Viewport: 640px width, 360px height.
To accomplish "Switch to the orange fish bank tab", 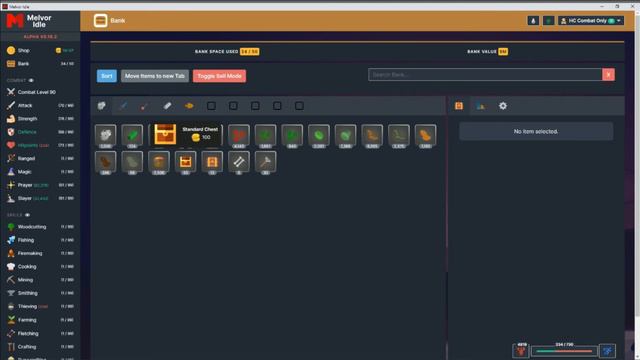I will point(189,106).
